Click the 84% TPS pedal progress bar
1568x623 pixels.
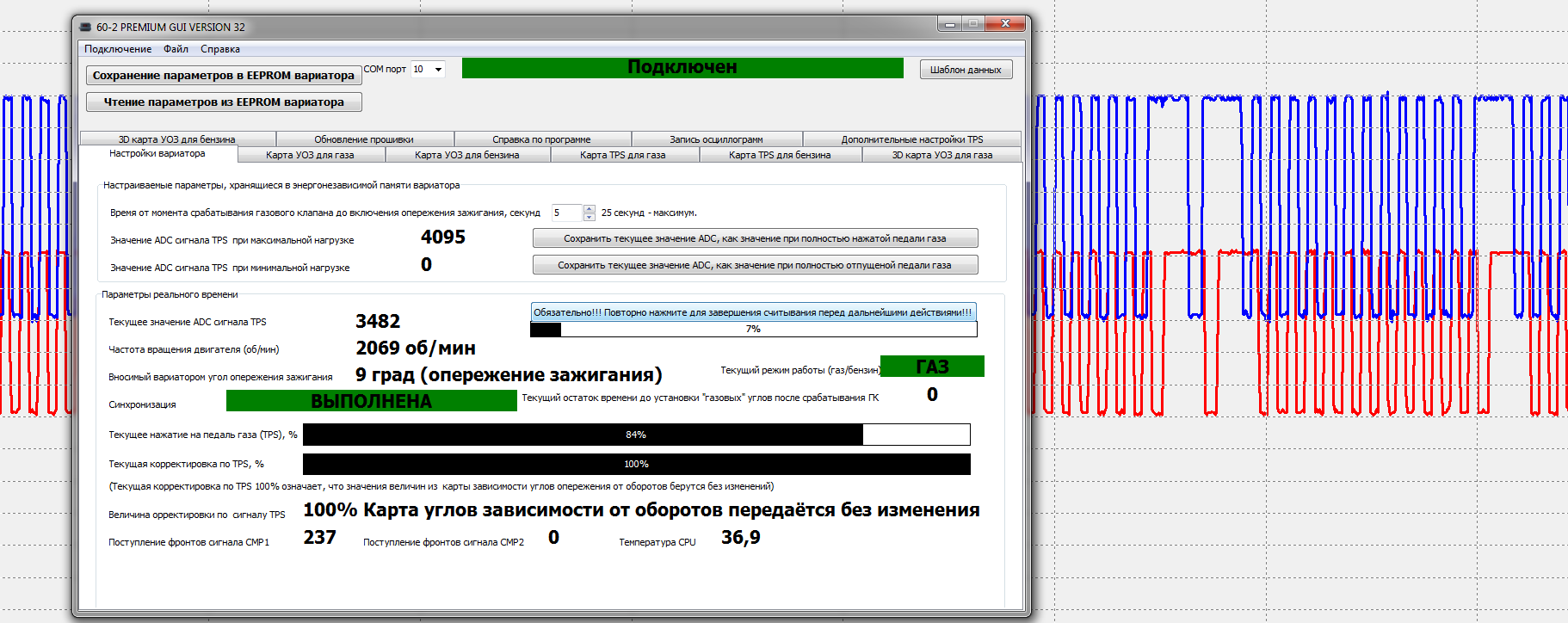[x=636, y=435]
